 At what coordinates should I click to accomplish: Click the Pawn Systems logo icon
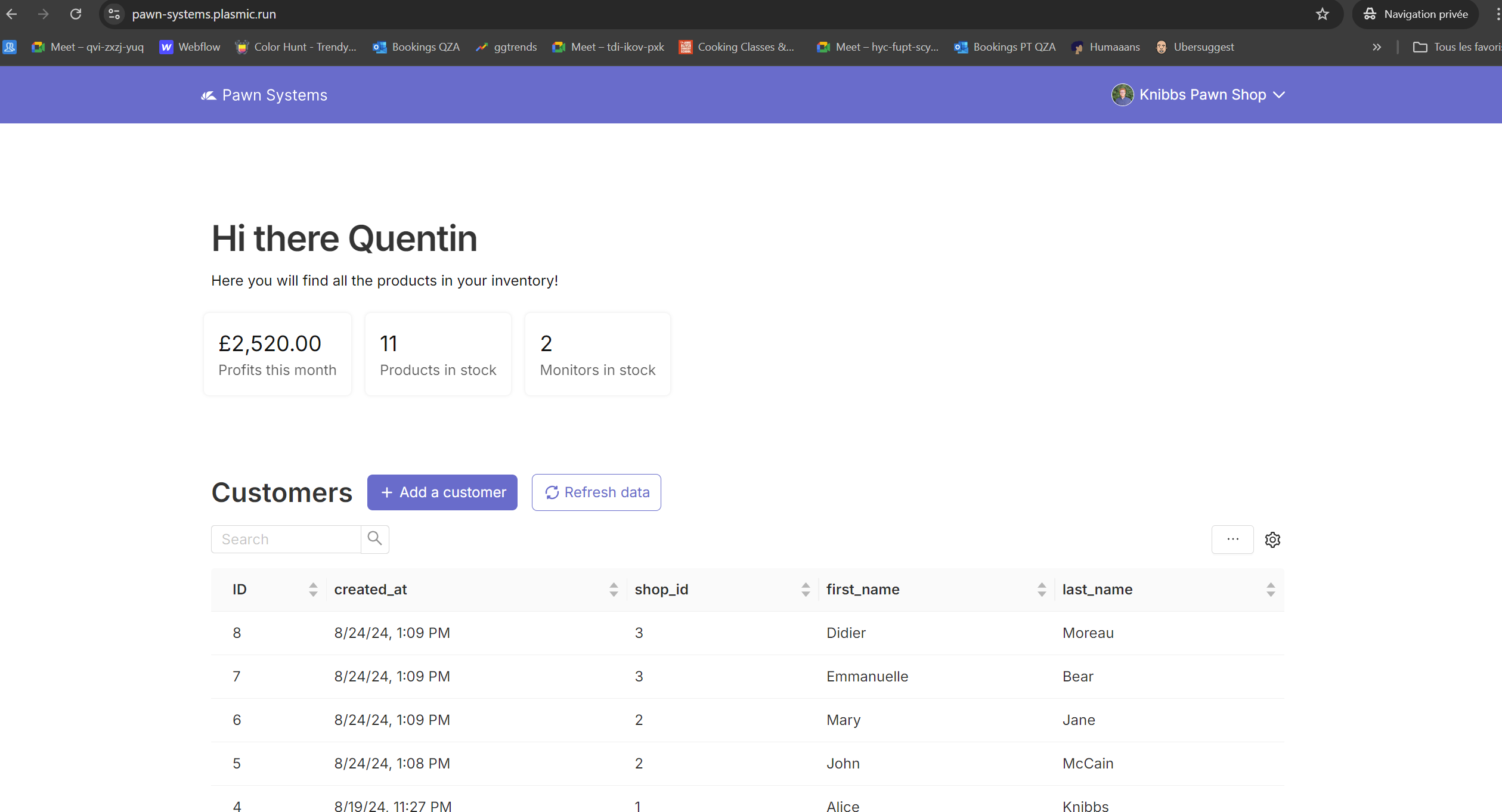pos(208,95)
